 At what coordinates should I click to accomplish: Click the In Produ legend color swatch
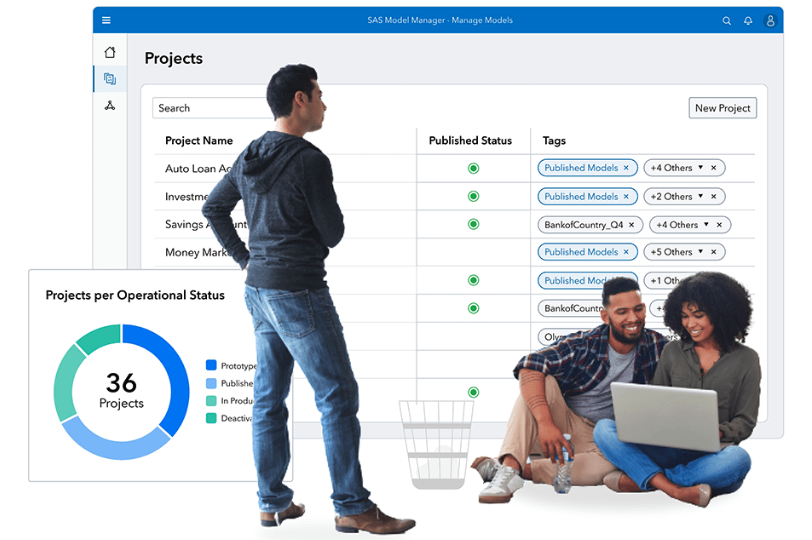point(211,401)
